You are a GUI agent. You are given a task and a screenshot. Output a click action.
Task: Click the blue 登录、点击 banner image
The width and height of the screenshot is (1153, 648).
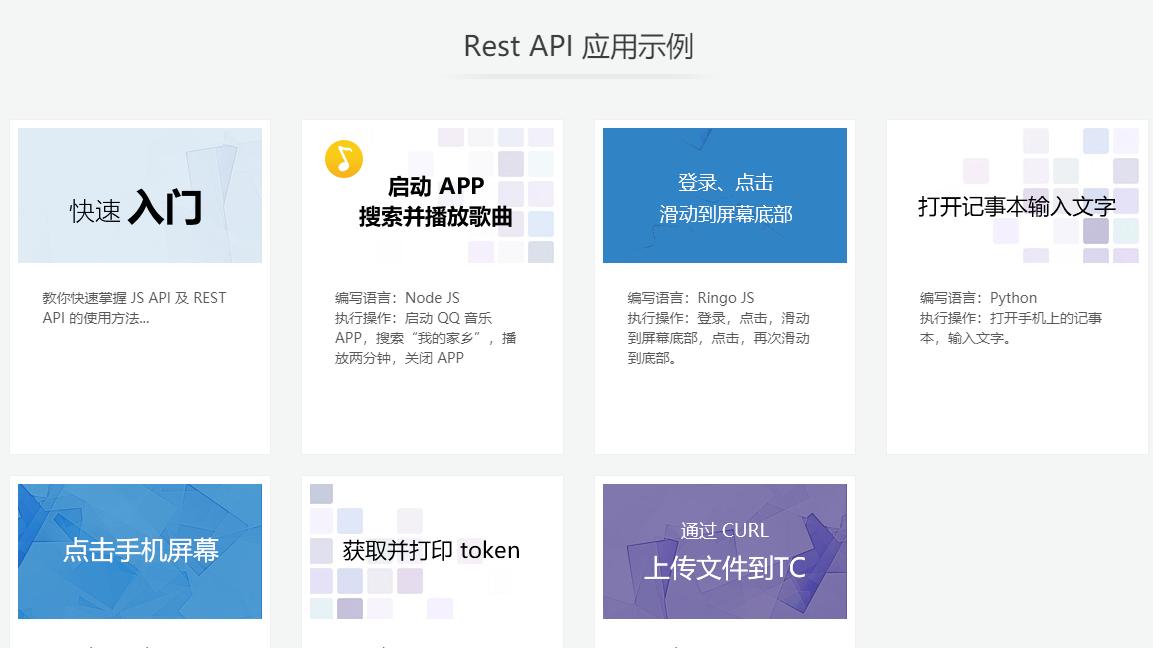click(724, 195)
